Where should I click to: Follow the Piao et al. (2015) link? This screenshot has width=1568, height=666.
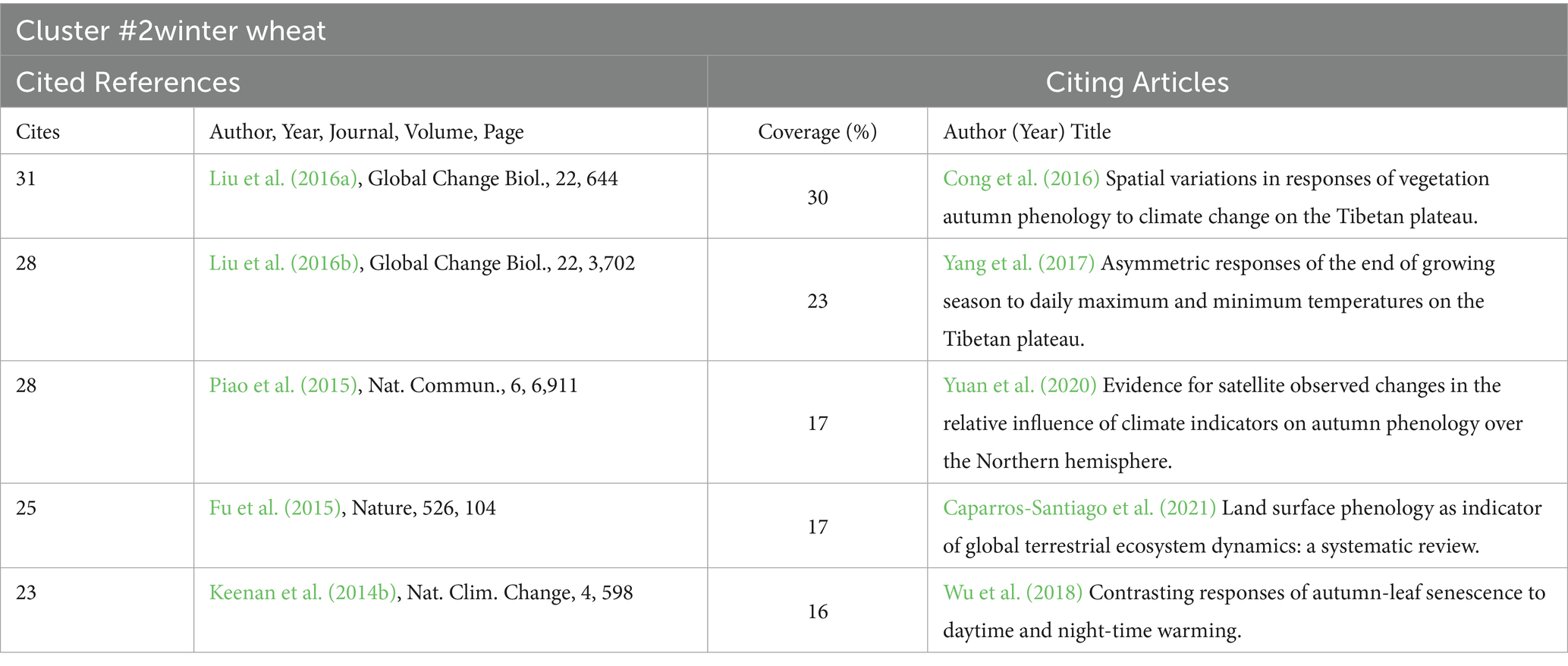click(x=283, y=385)
